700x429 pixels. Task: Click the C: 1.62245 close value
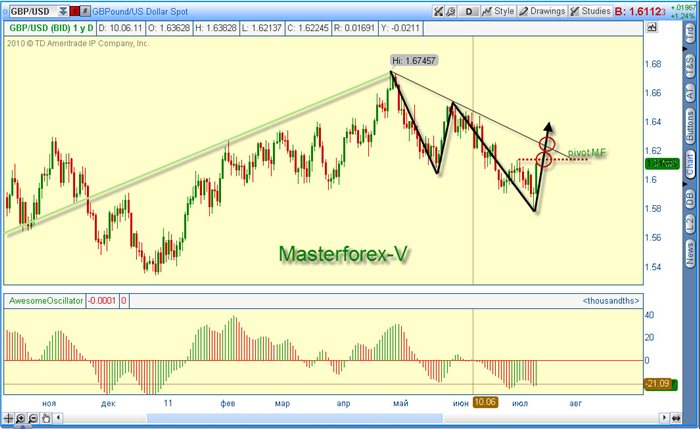308,28
